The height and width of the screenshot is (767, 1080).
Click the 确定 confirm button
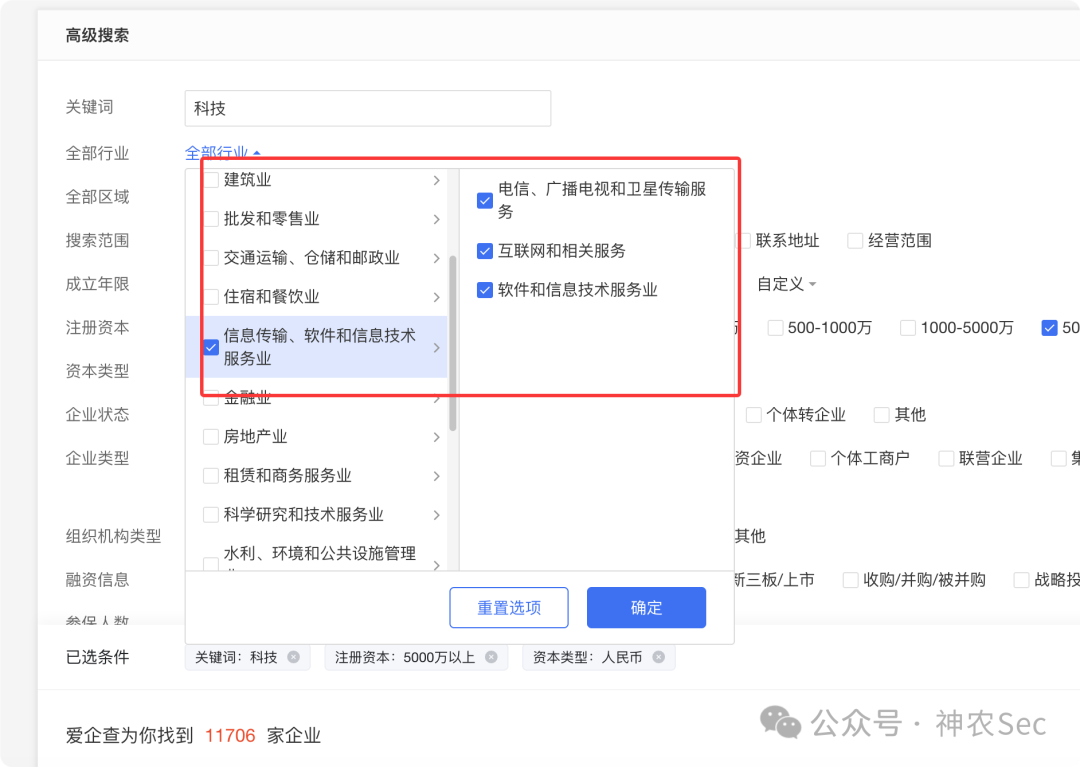click(646, 607)
